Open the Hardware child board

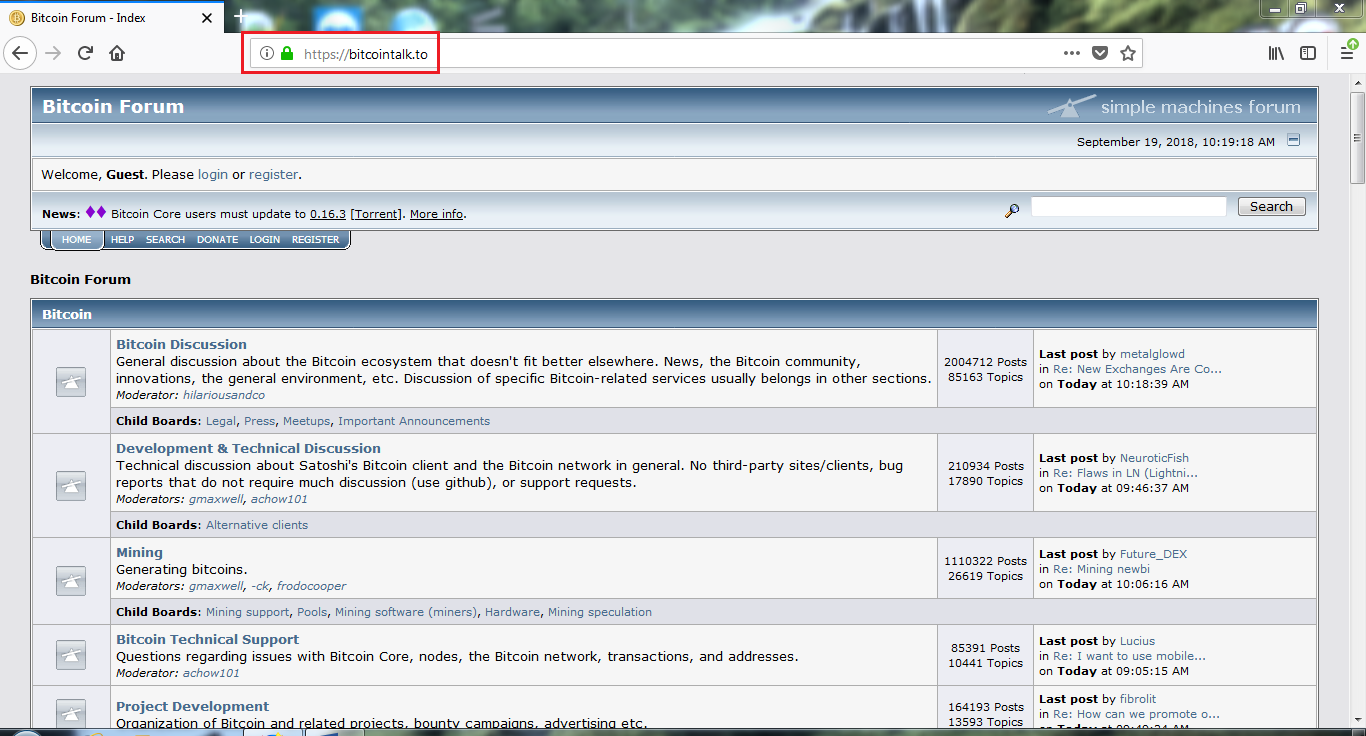click(512, 612)
